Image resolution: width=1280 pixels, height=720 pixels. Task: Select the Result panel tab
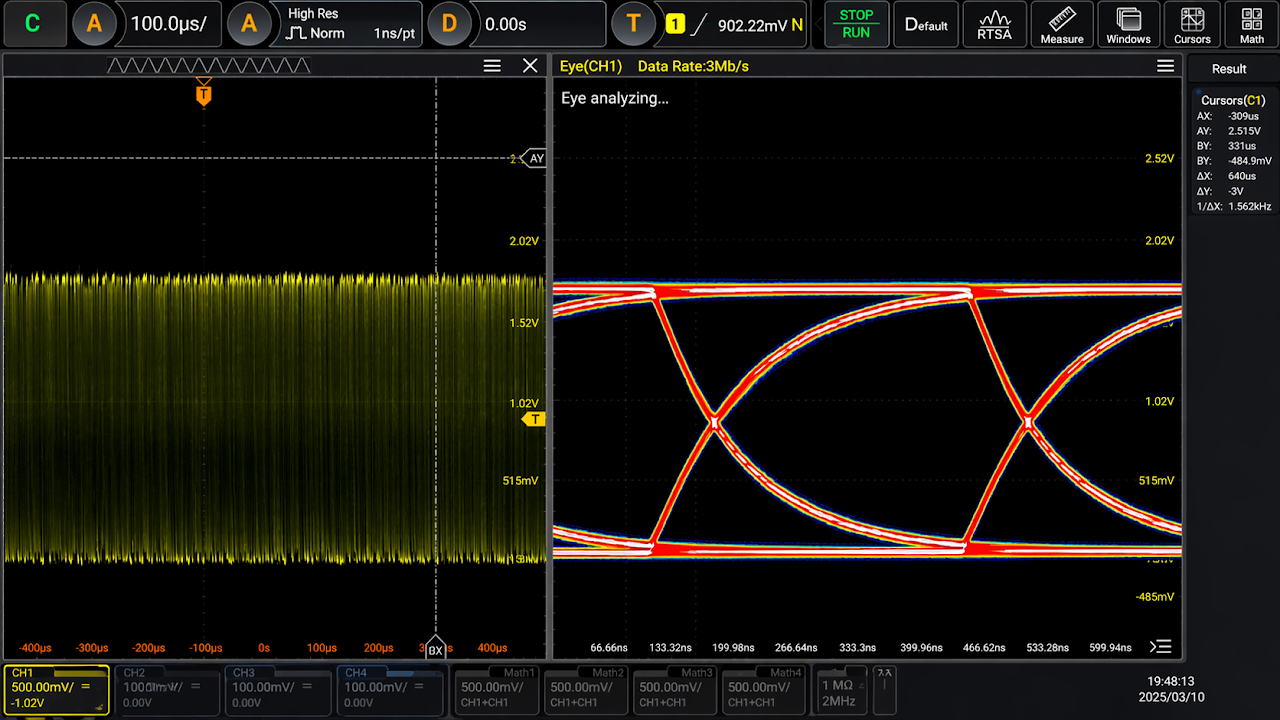1229,69
